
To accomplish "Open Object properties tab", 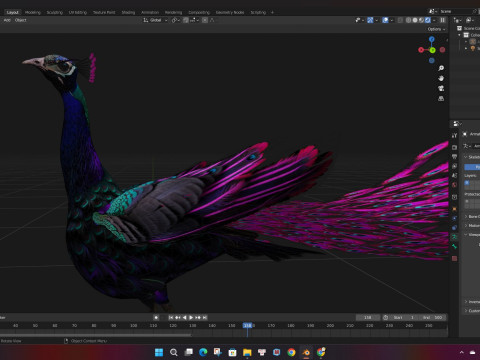I will tap(454, 209).
